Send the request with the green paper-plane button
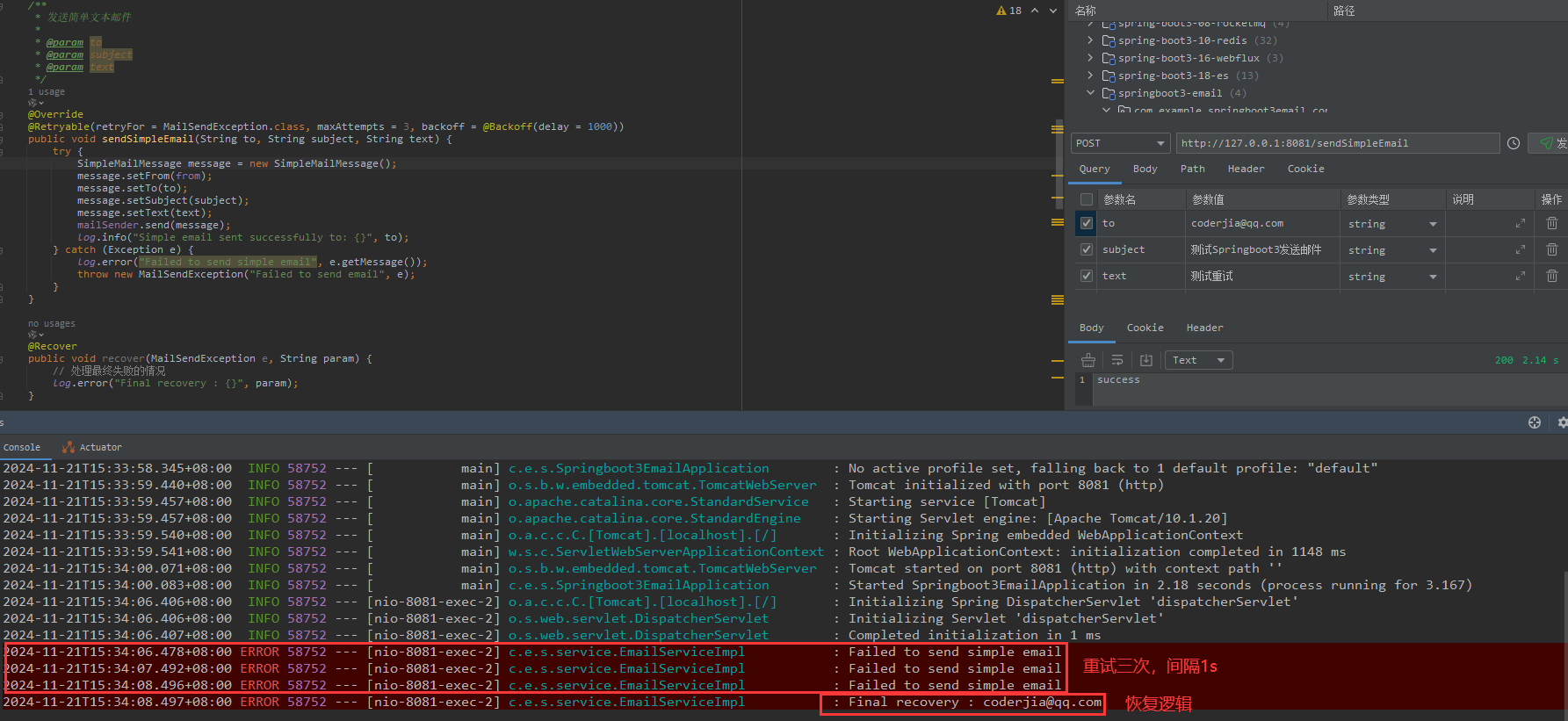The width and height of the screenshot is (1568, 721). point(1549,143)
